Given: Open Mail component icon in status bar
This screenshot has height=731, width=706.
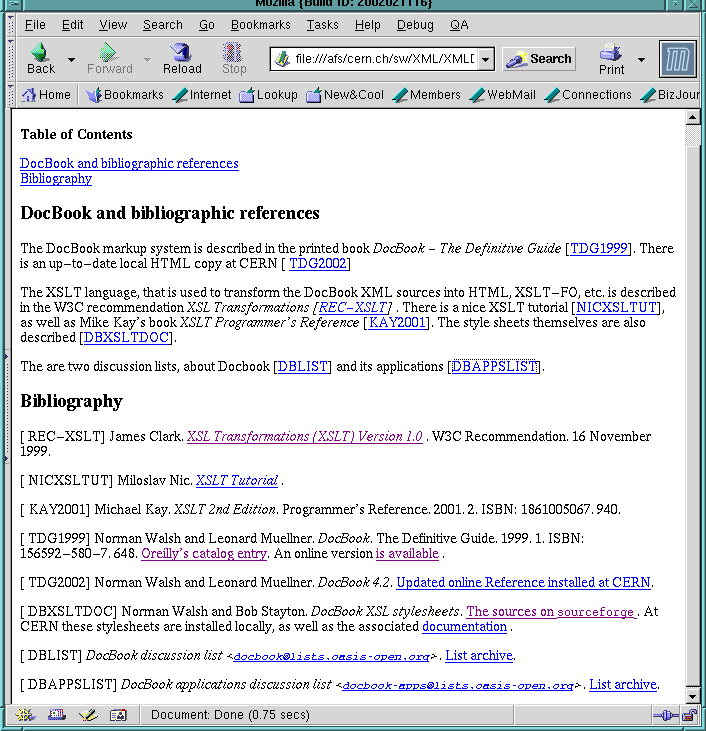Looking at the screenshot, I should [57, 715].
